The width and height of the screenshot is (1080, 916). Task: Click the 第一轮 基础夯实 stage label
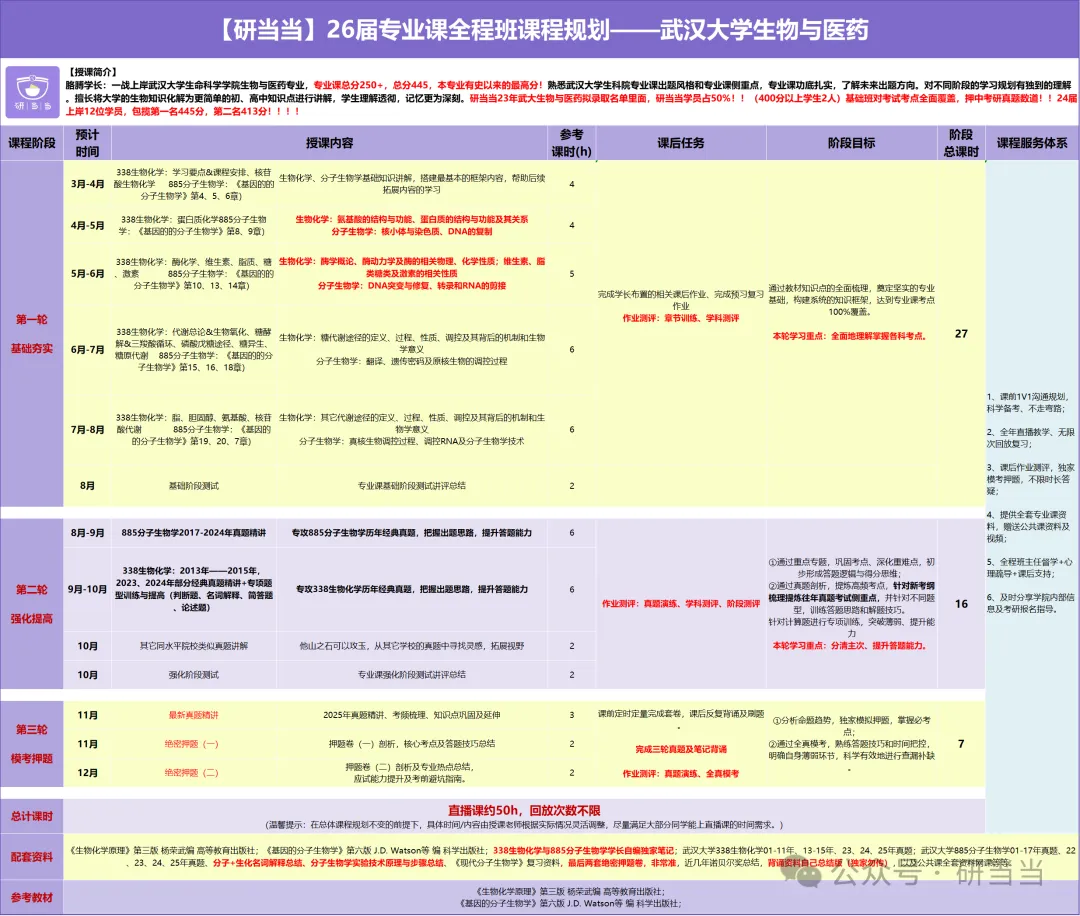tap(32, 334)
